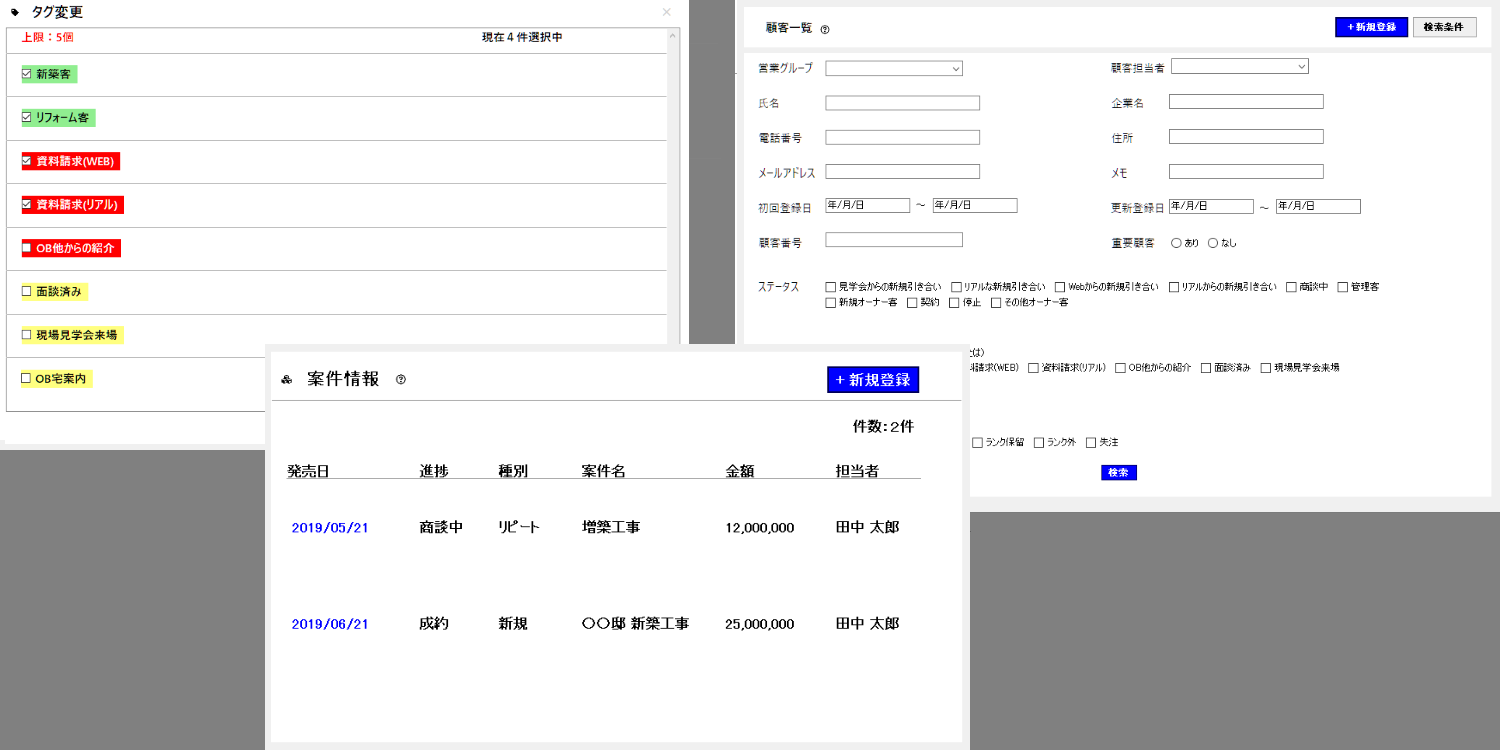This screenshot has width=1500, height=750.
Task: Click the 電話番号 input field
Action: pyautogui.click(x=902, y=137)
